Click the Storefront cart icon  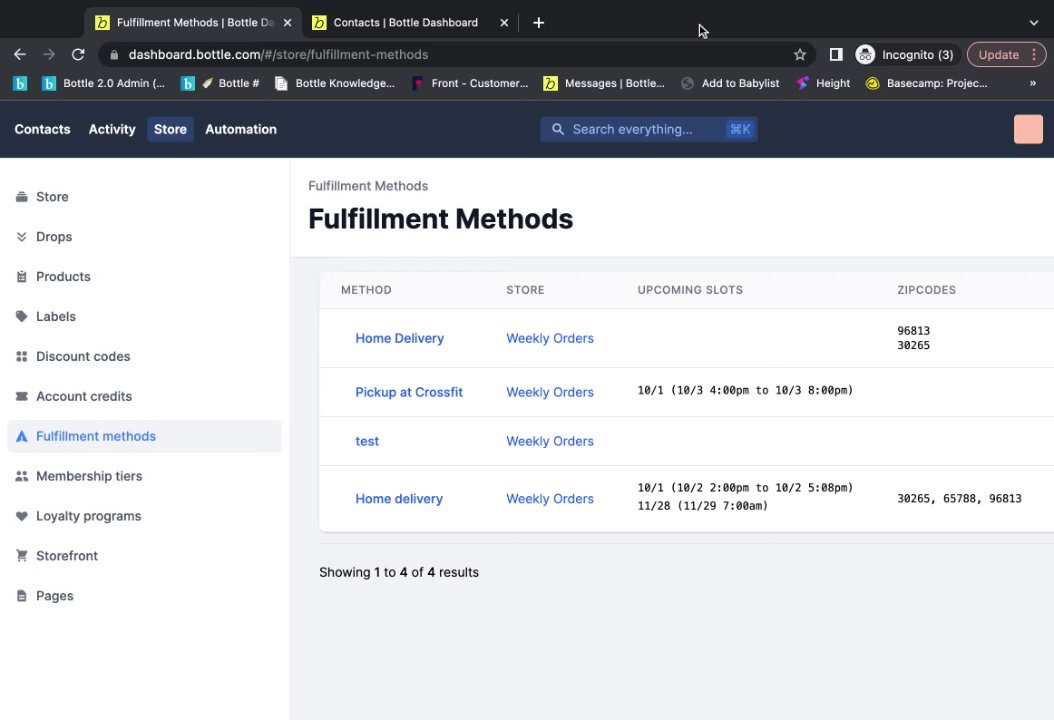[x=22, y=556]
